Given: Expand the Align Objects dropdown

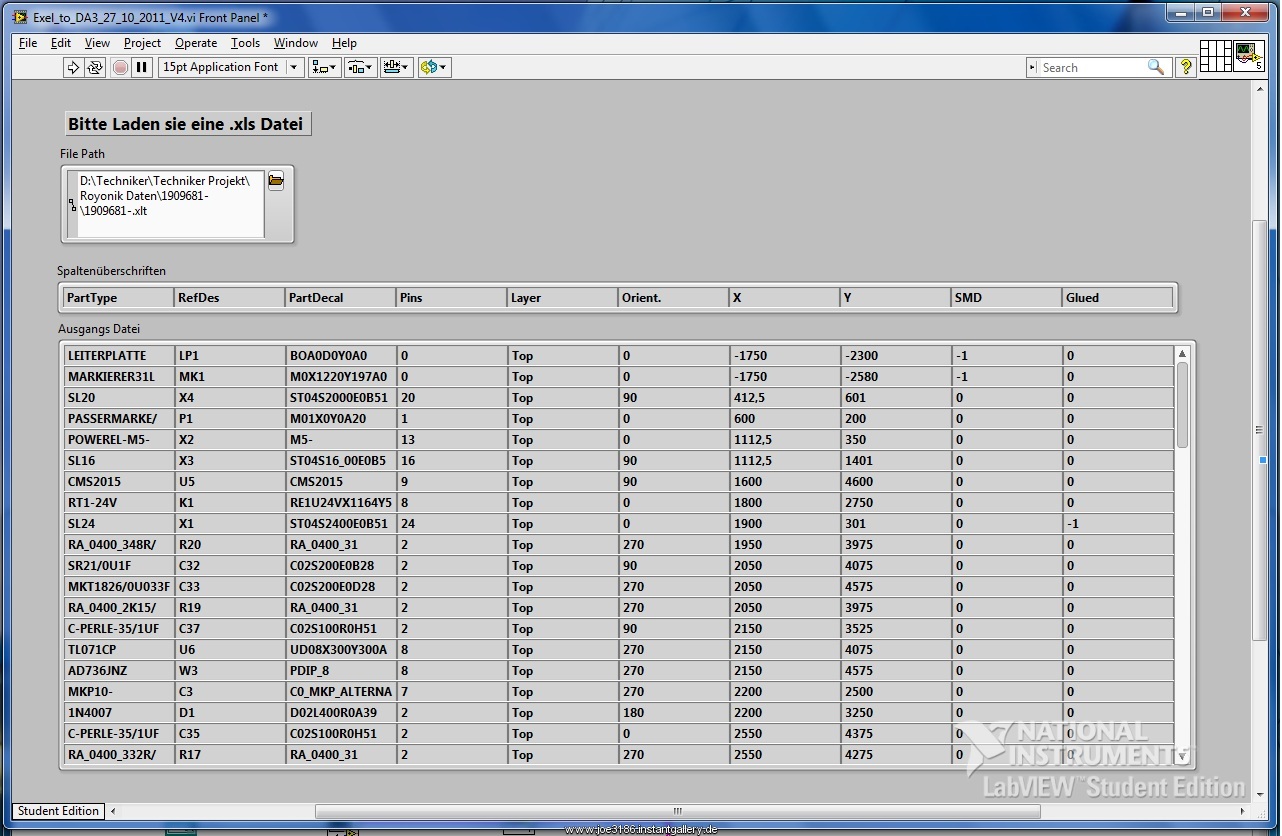Looking at the screenshot, I should [324, 67].
